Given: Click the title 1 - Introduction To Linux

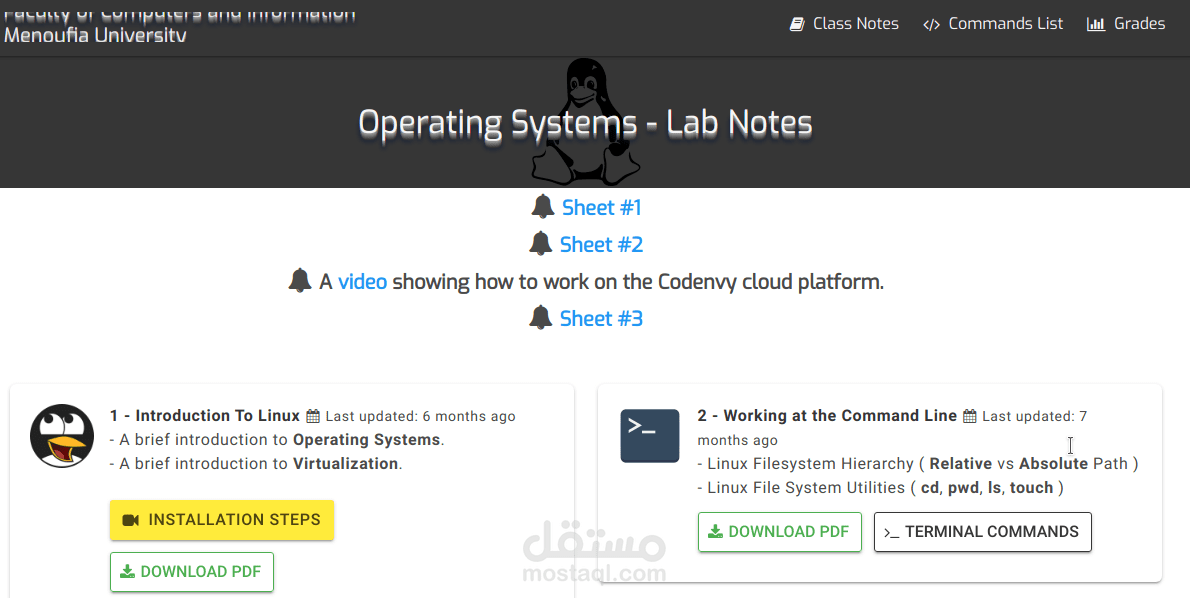Looking at the screenshot, I should [205, 416].
